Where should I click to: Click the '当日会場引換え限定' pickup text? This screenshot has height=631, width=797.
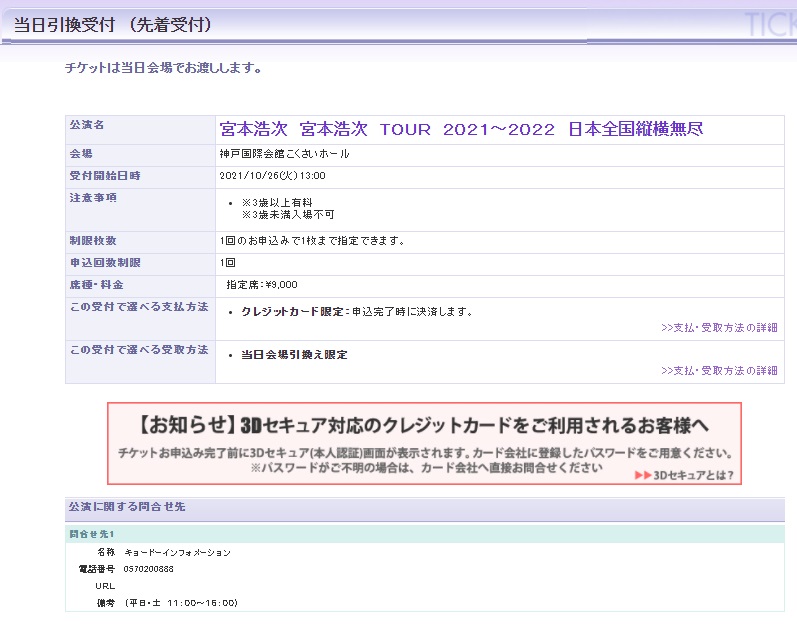point(294,355)
